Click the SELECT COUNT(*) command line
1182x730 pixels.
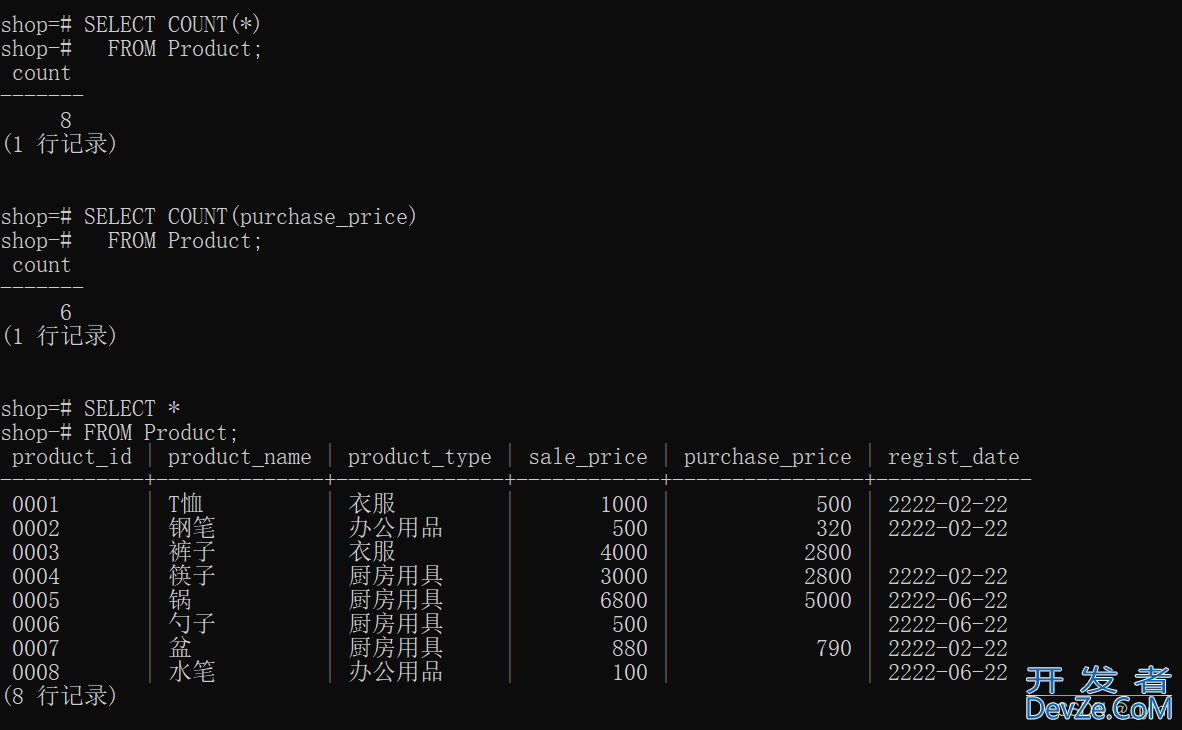(172, 25)
